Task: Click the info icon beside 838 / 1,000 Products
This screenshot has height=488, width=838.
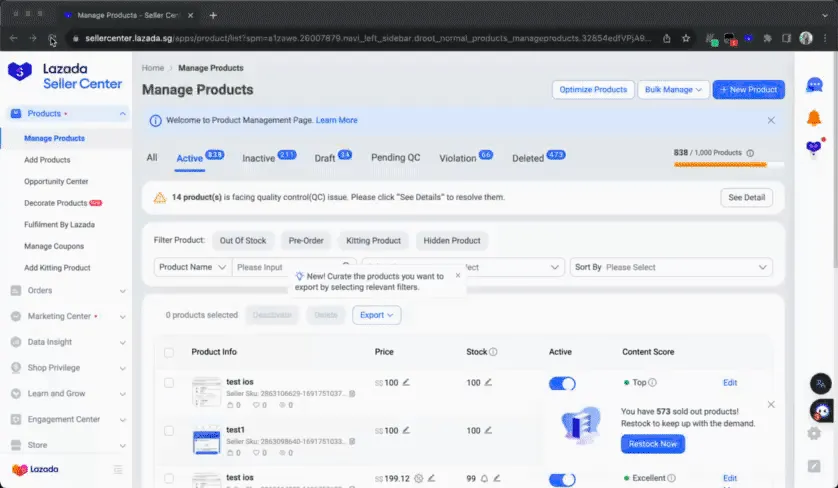Action: coord(750,153)
